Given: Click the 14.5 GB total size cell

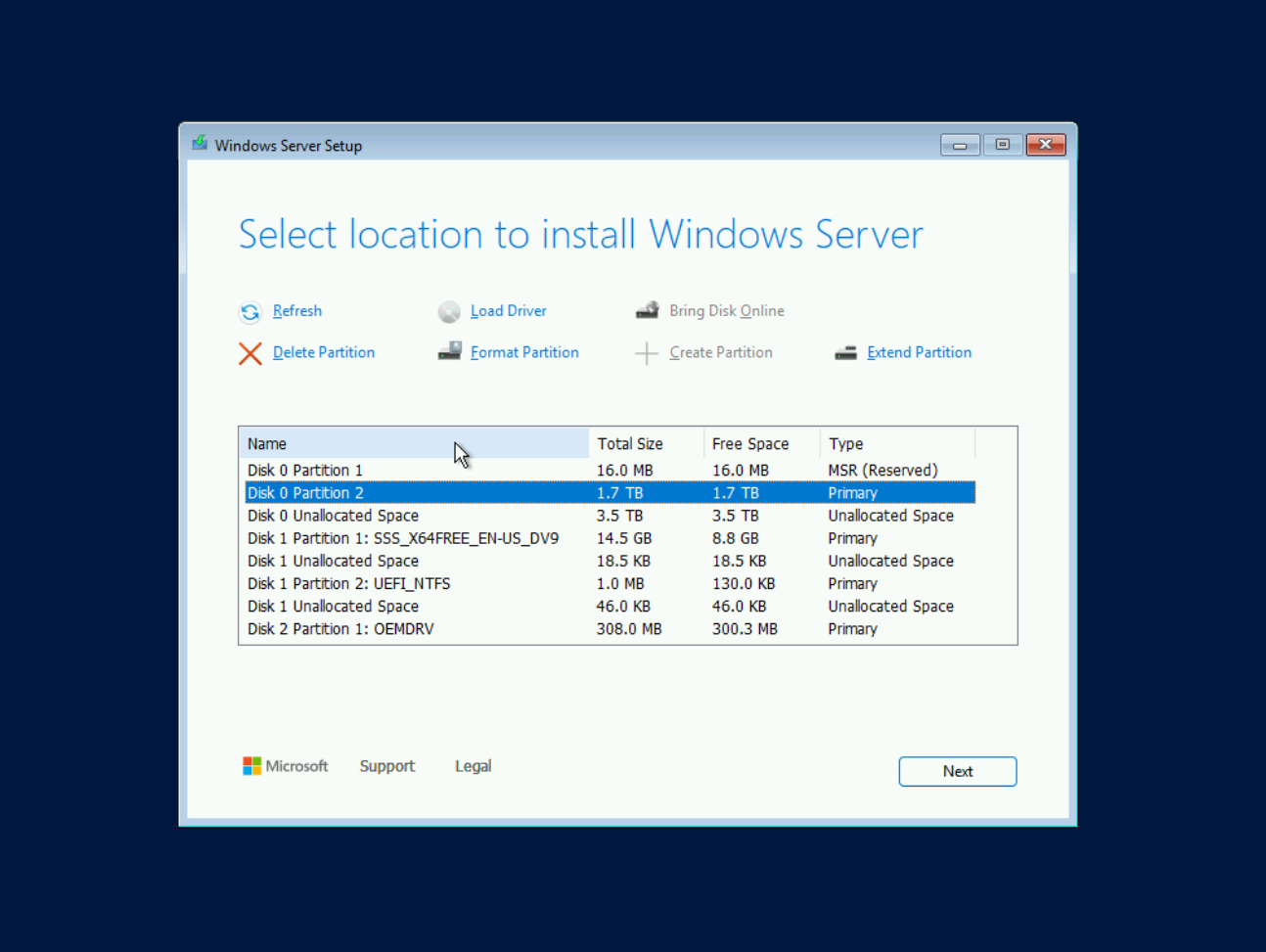Looking at the screenshot, I should tap(623, 538).
